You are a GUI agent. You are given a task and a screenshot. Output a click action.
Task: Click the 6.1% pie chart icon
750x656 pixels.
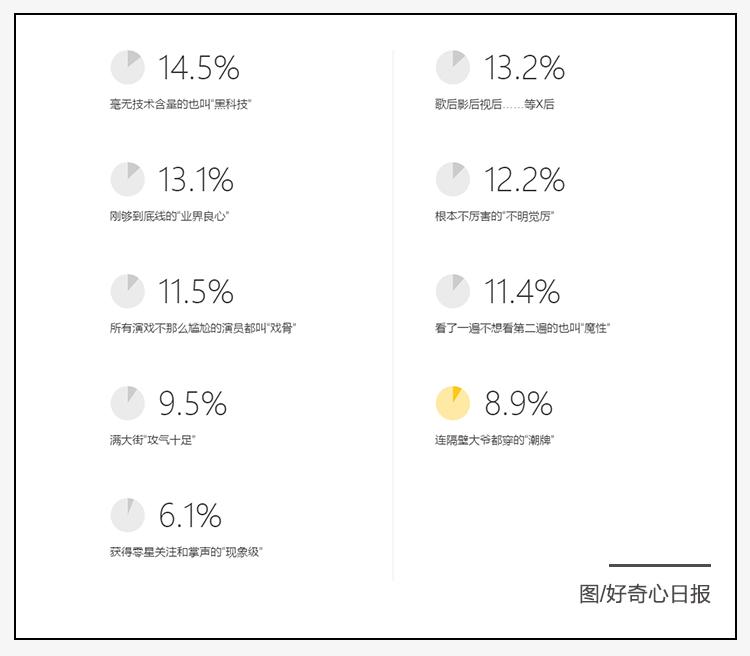[128, 515]
